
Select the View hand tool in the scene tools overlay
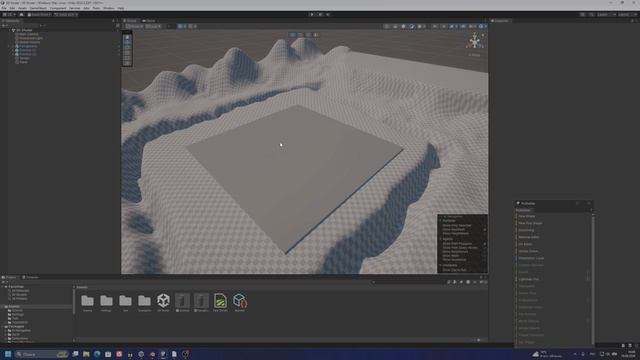click(x=127, y=37)
